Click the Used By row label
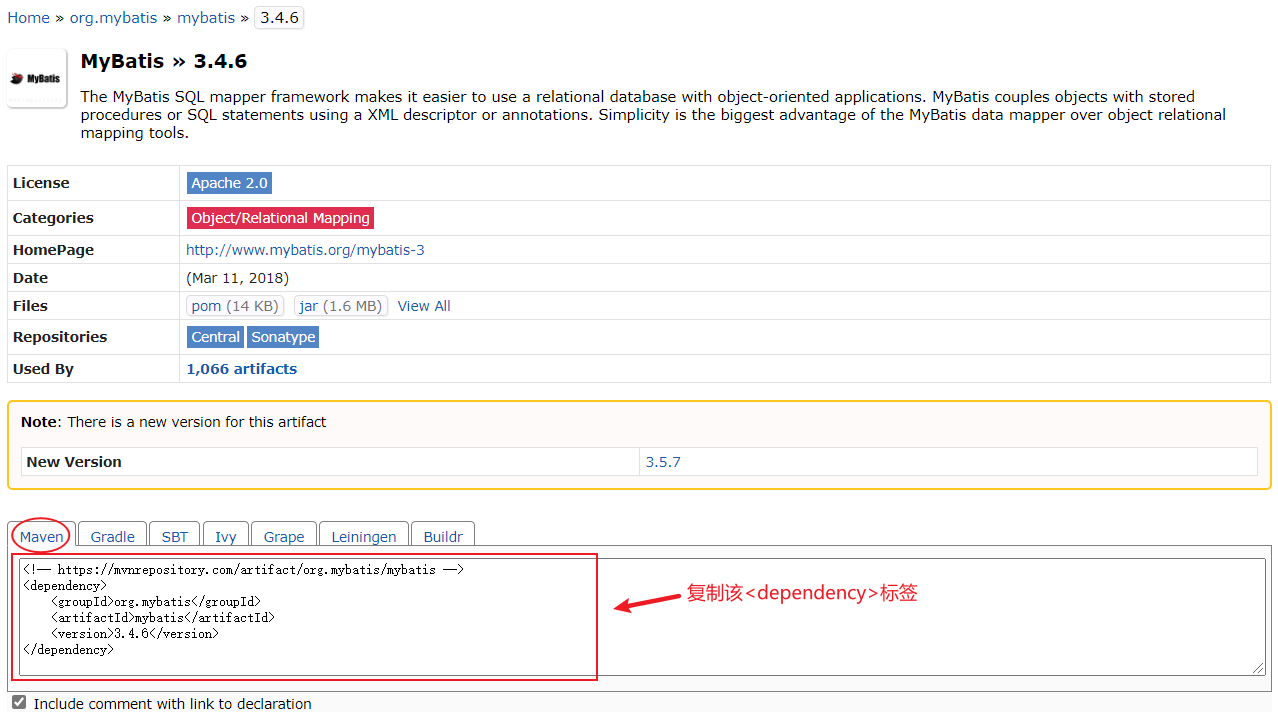This screenshot has width=1278, height=718. [x=43, y=369]
